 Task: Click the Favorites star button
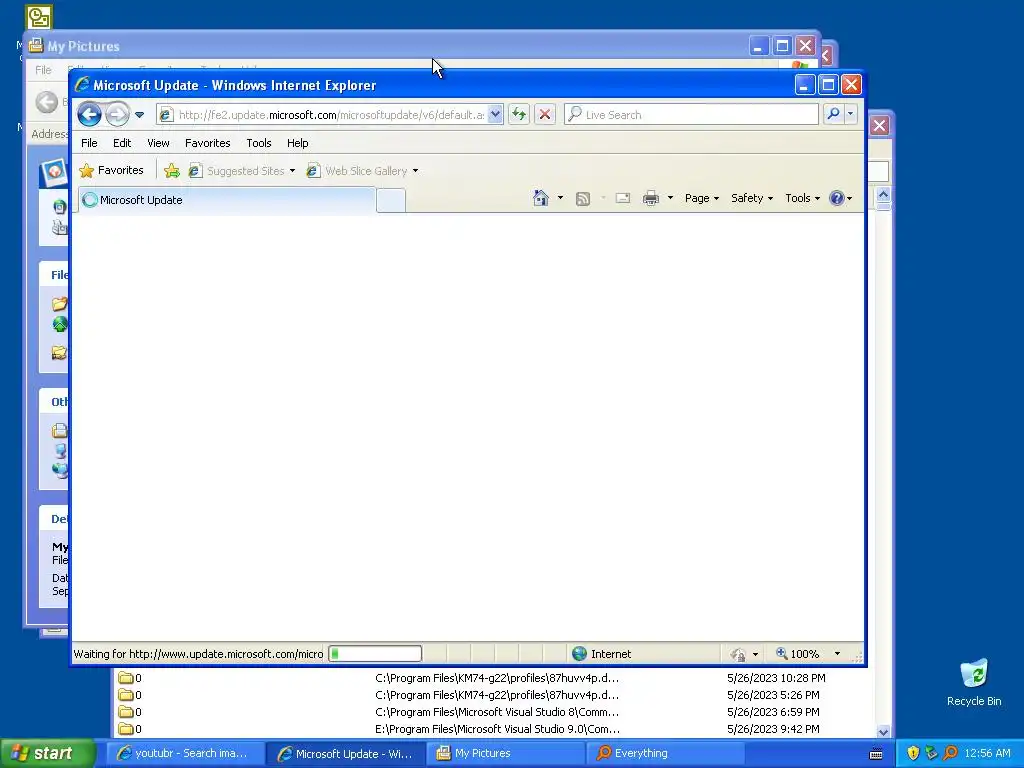coord(112,170)
